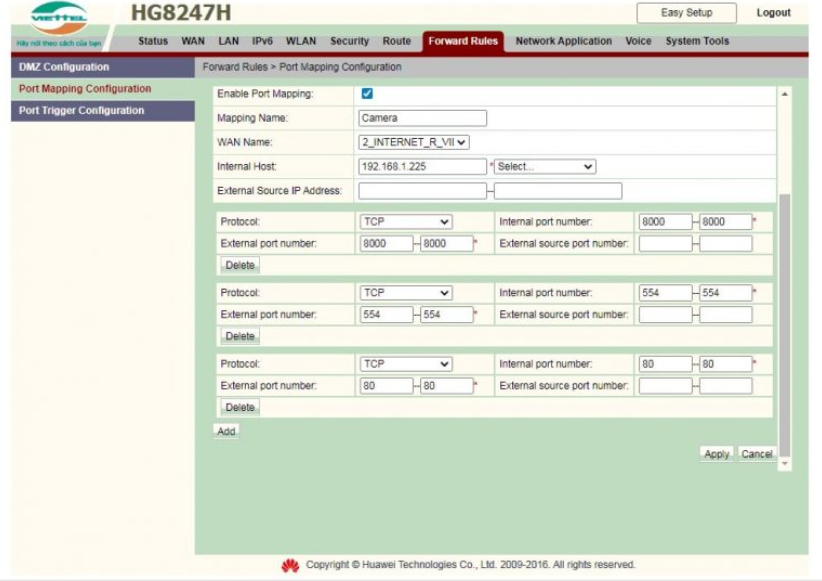The image size is (822, 581).
Task: Switch to the Security tab
Action: point(349,42)
